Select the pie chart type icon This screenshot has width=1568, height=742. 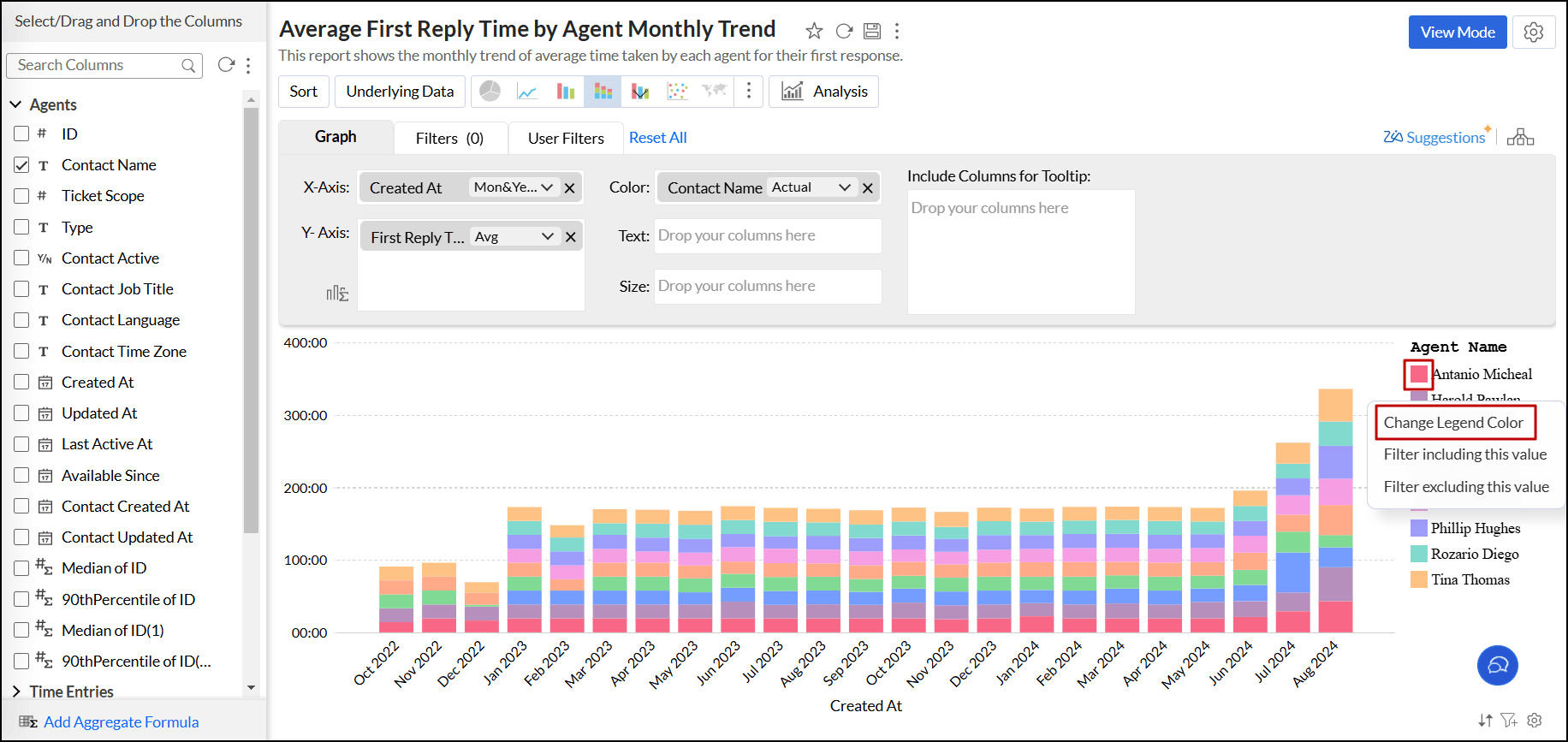tap(490, 92)
